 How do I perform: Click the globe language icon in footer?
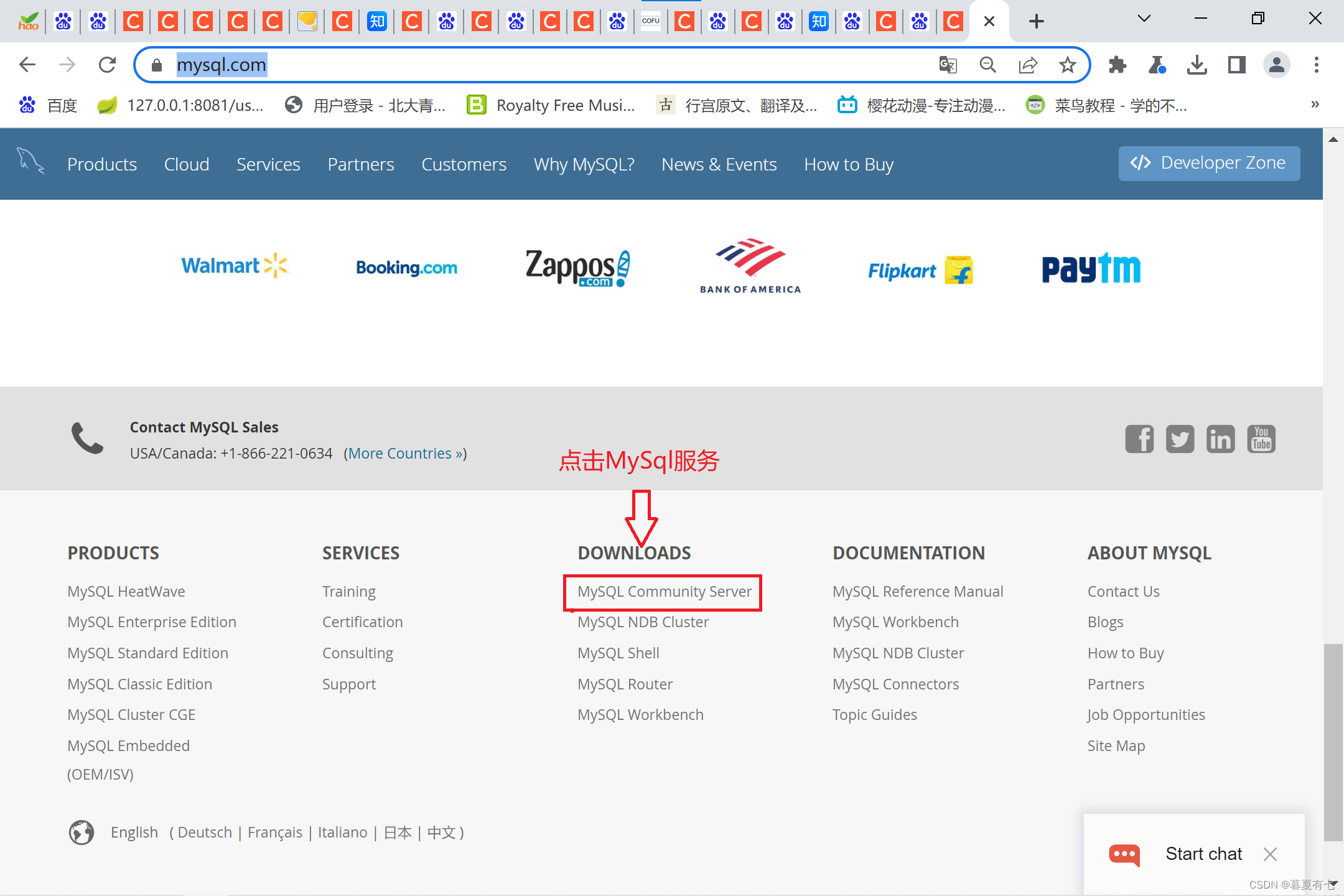pyautogui.click(x=82, y=832)
